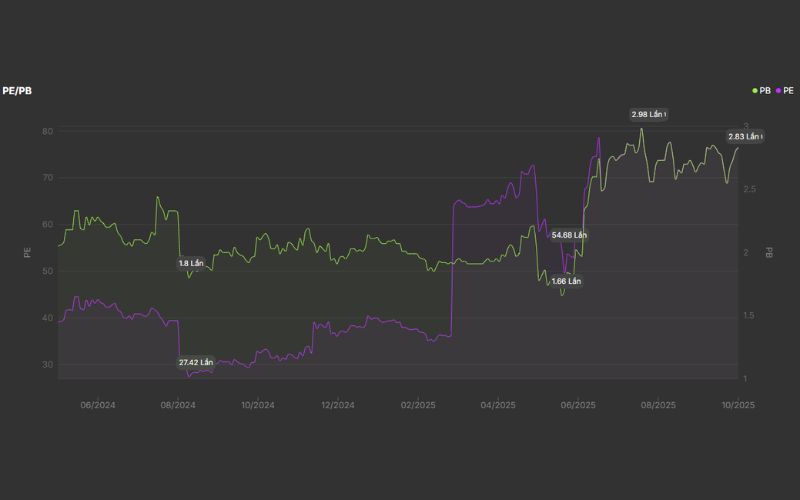Toggle the PE series in the legend
Image resolution: width=800 pixels, height=500 pixels.
click(x=787, y=90)
